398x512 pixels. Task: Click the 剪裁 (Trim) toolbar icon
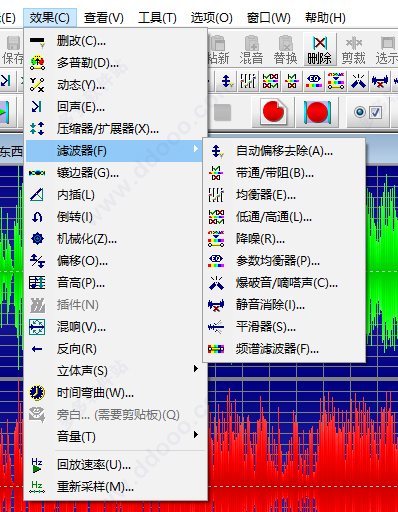tap(354, 50)
